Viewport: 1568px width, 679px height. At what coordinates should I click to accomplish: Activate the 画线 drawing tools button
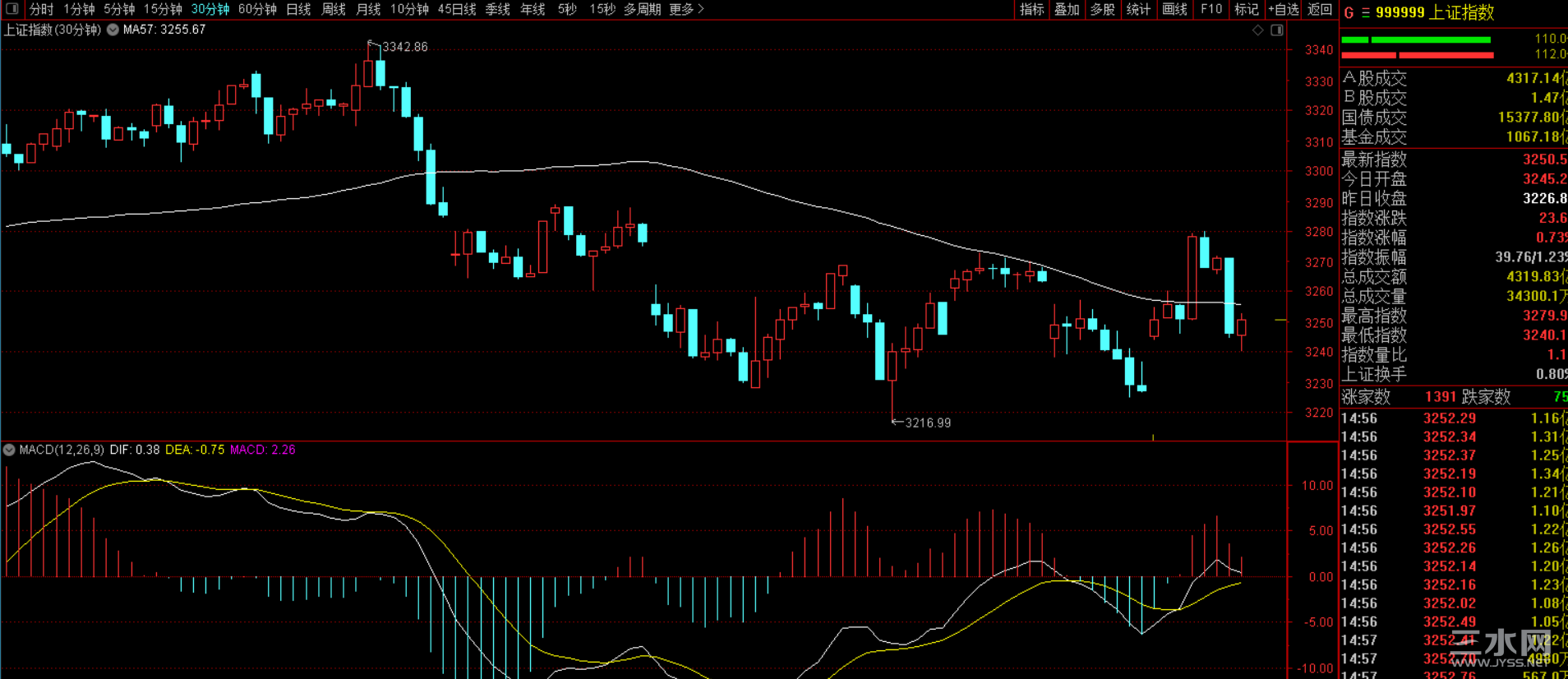[1174, 9]
